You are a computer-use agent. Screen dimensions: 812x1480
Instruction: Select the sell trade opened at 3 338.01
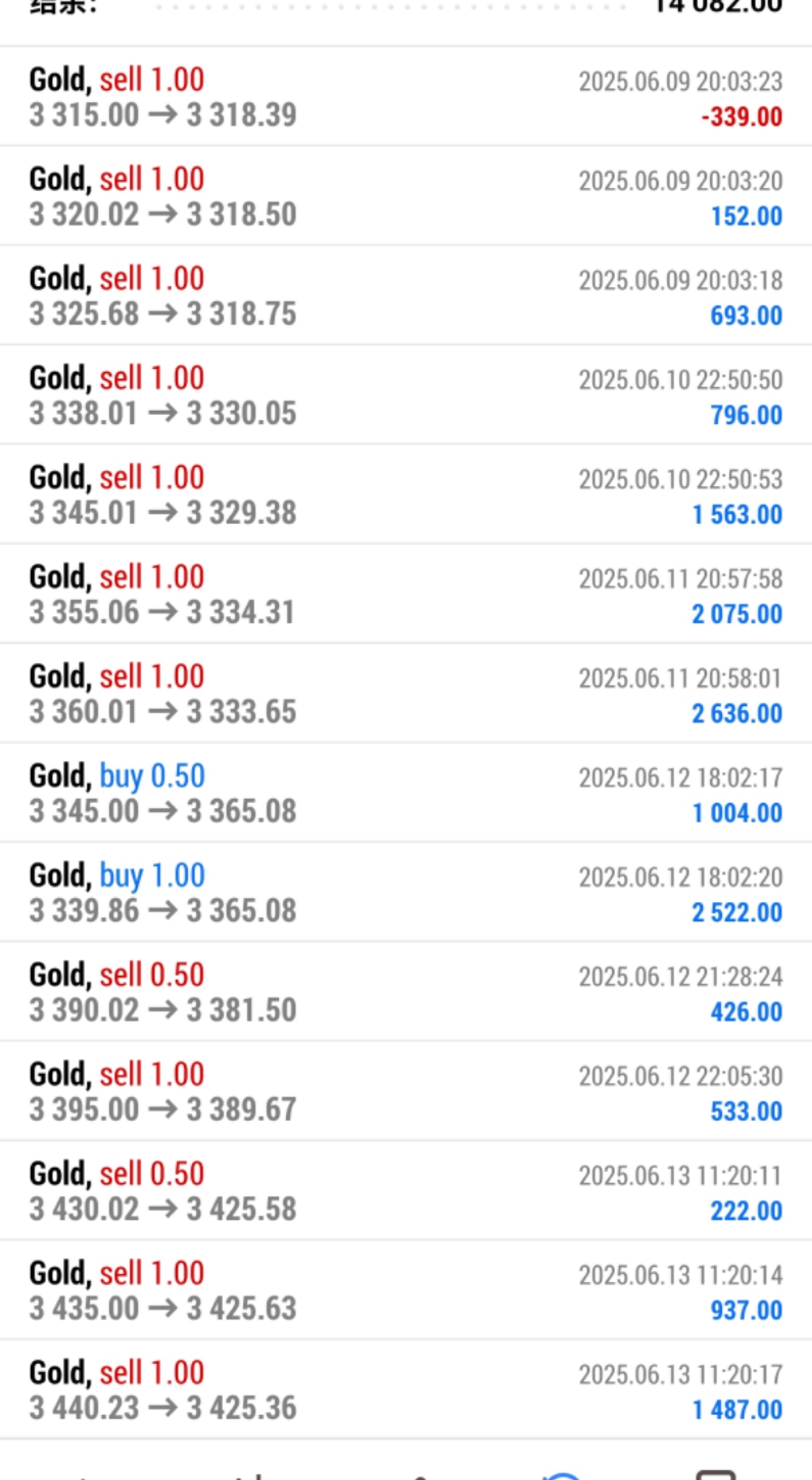click(405, 396)
